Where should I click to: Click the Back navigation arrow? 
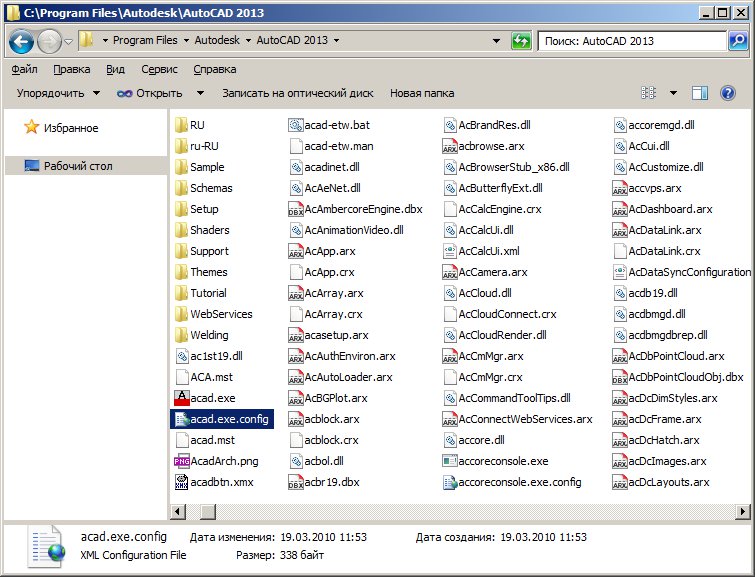pyautogui.click(x=21, y=41)
